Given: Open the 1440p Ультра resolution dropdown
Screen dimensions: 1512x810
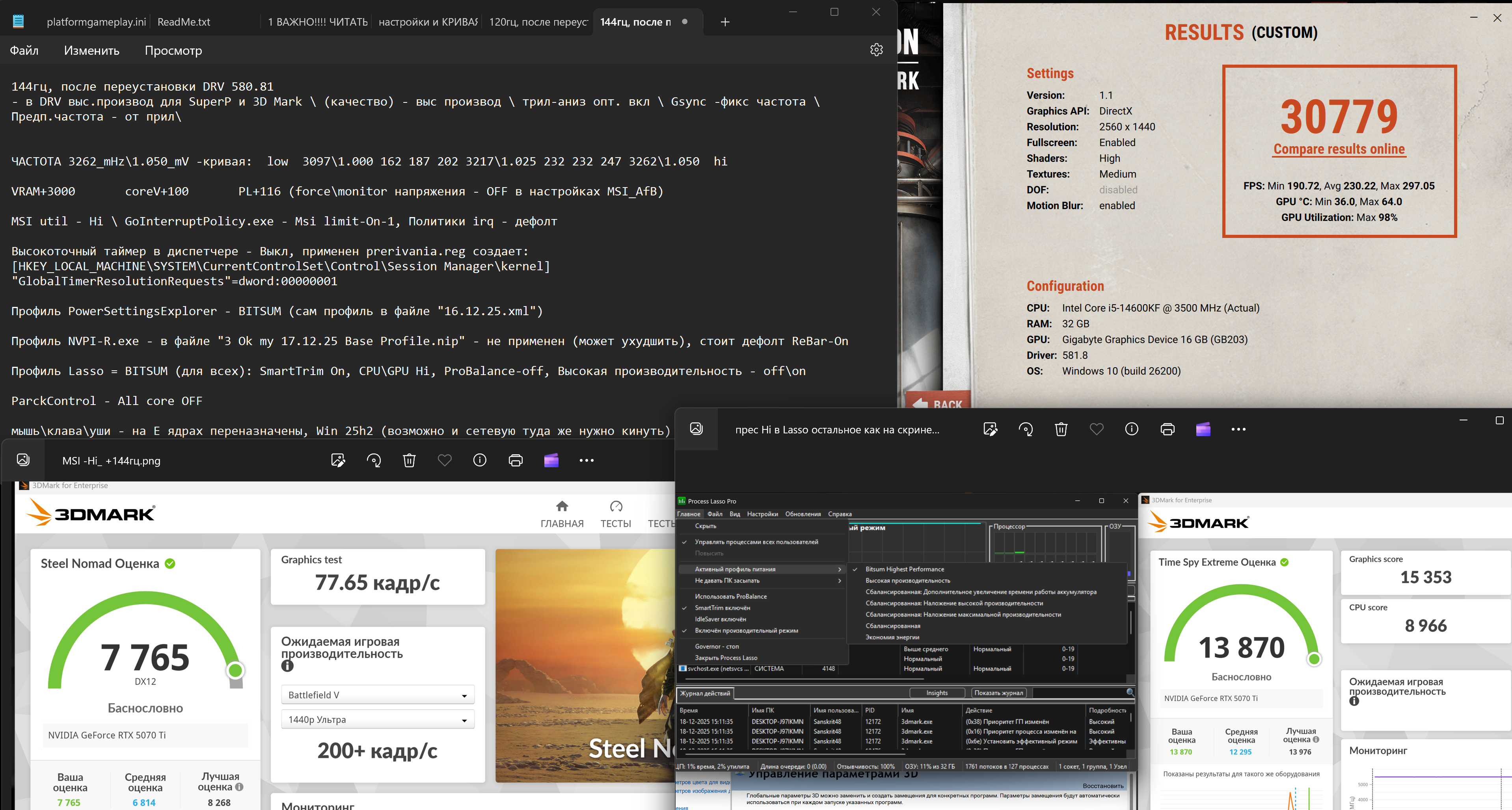Looking at the screenshot, I should [378, 720].
